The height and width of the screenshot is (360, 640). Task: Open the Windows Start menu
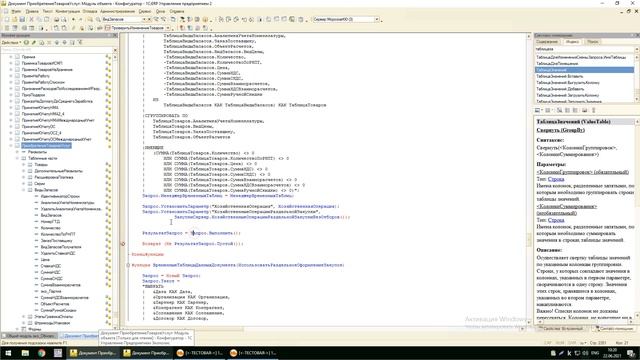click(8, 353)
